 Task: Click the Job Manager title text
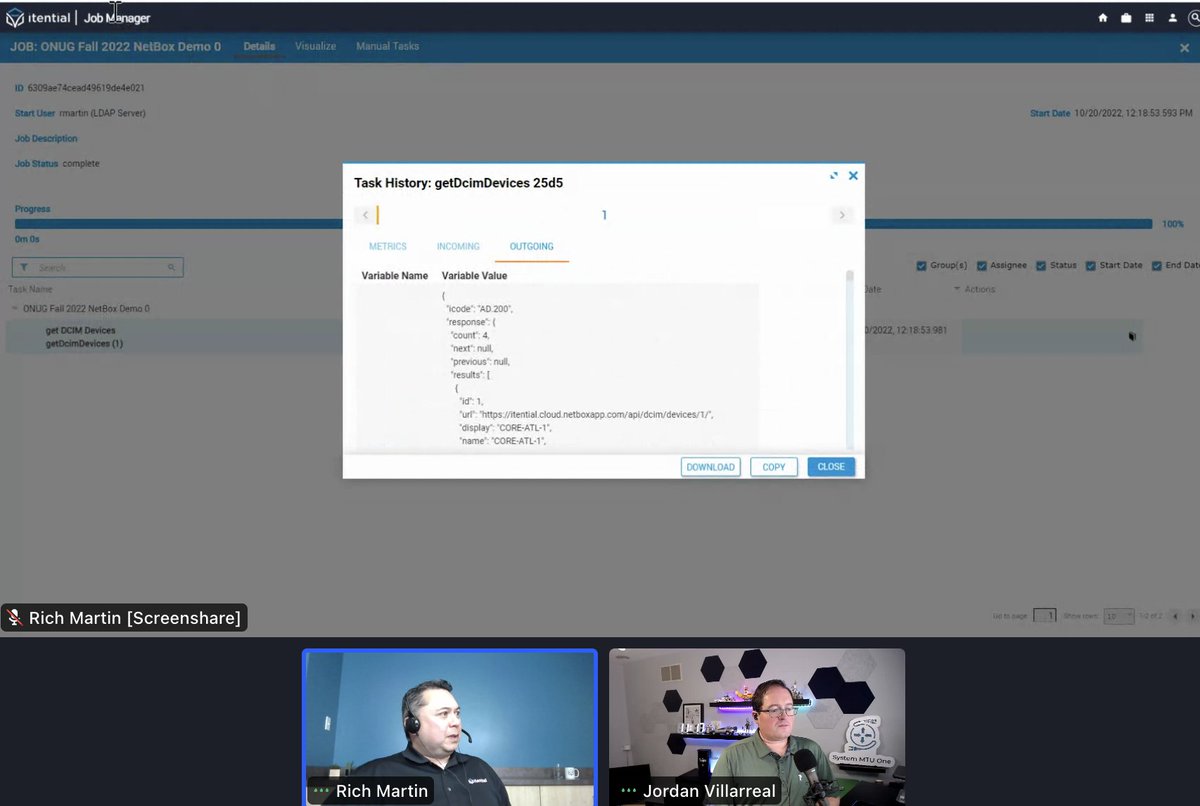click(117, 18)
